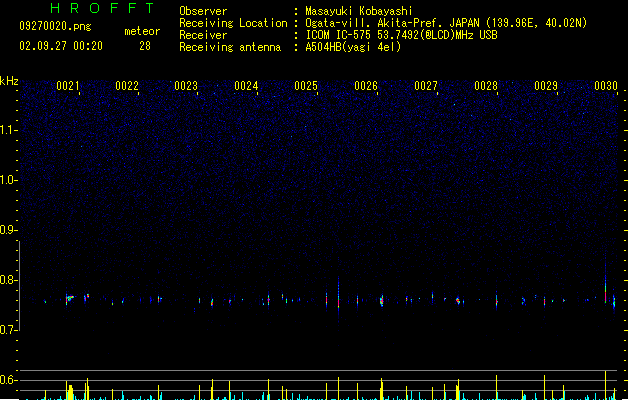Click the Receiver label
This screenshot has width=629, height=400.
(203, 35)
